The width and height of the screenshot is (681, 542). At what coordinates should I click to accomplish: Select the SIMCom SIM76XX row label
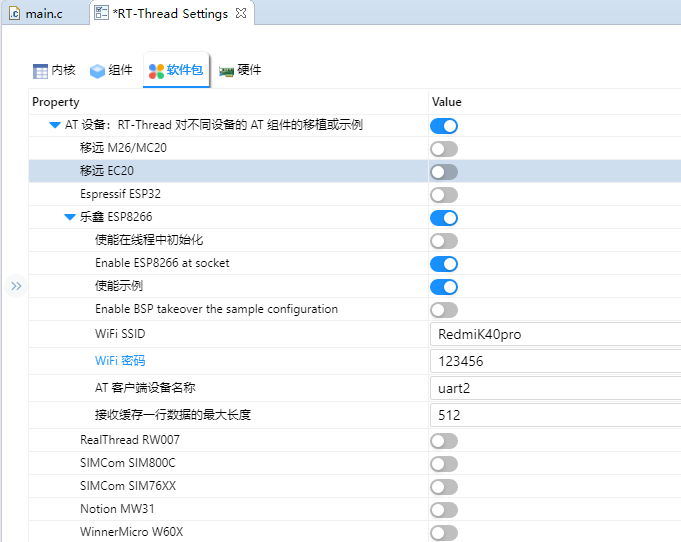point(128,486)
